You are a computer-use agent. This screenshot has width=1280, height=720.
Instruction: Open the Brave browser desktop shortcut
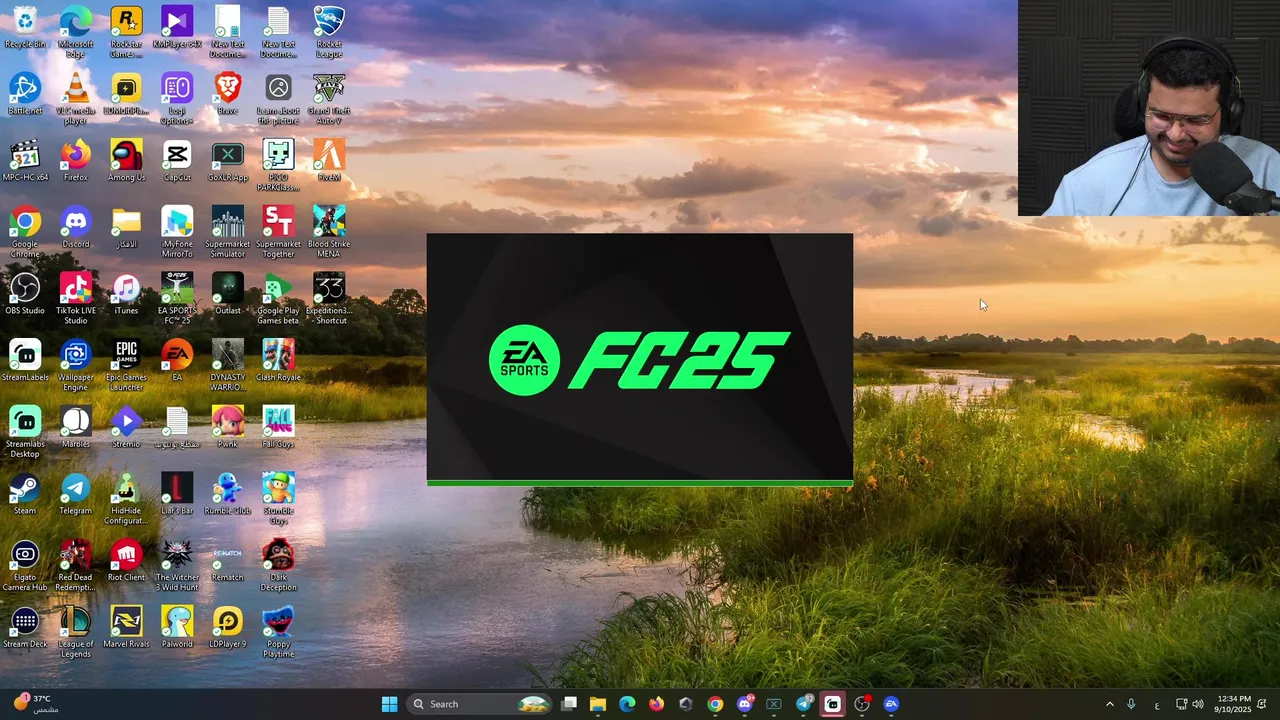point(228,94)
